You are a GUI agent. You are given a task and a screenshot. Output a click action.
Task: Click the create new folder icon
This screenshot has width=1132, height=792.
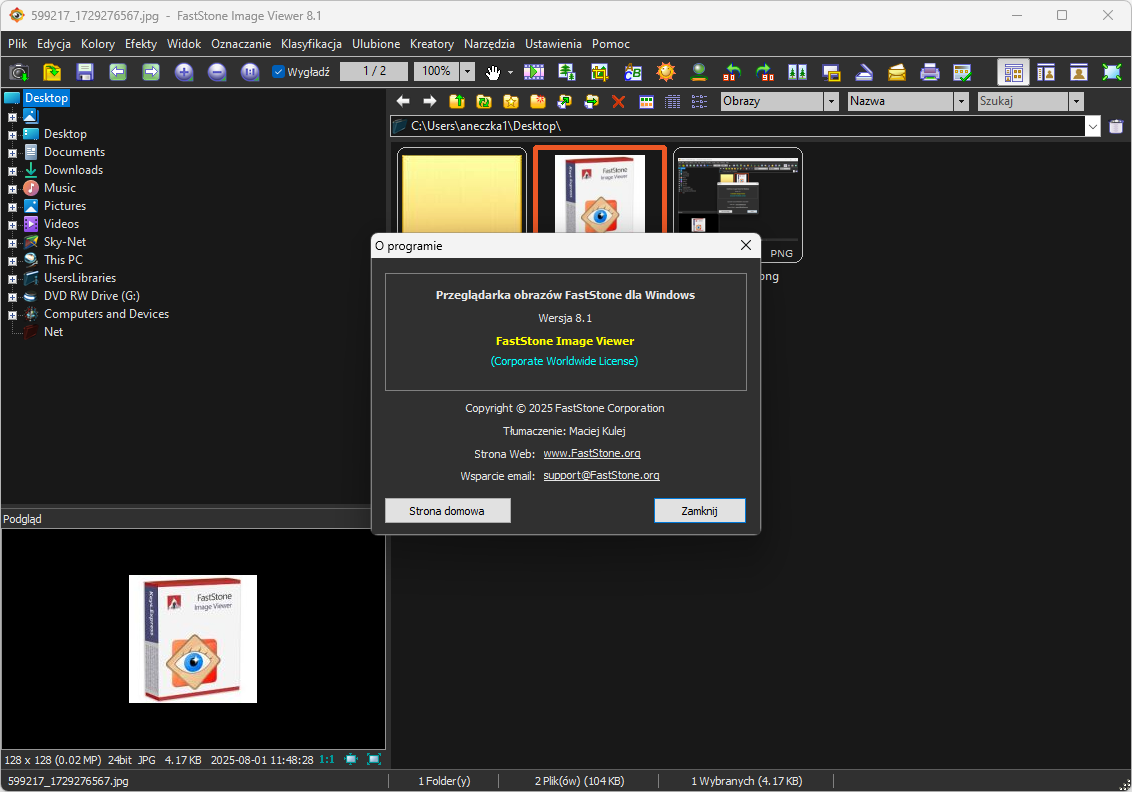[538, 101]
